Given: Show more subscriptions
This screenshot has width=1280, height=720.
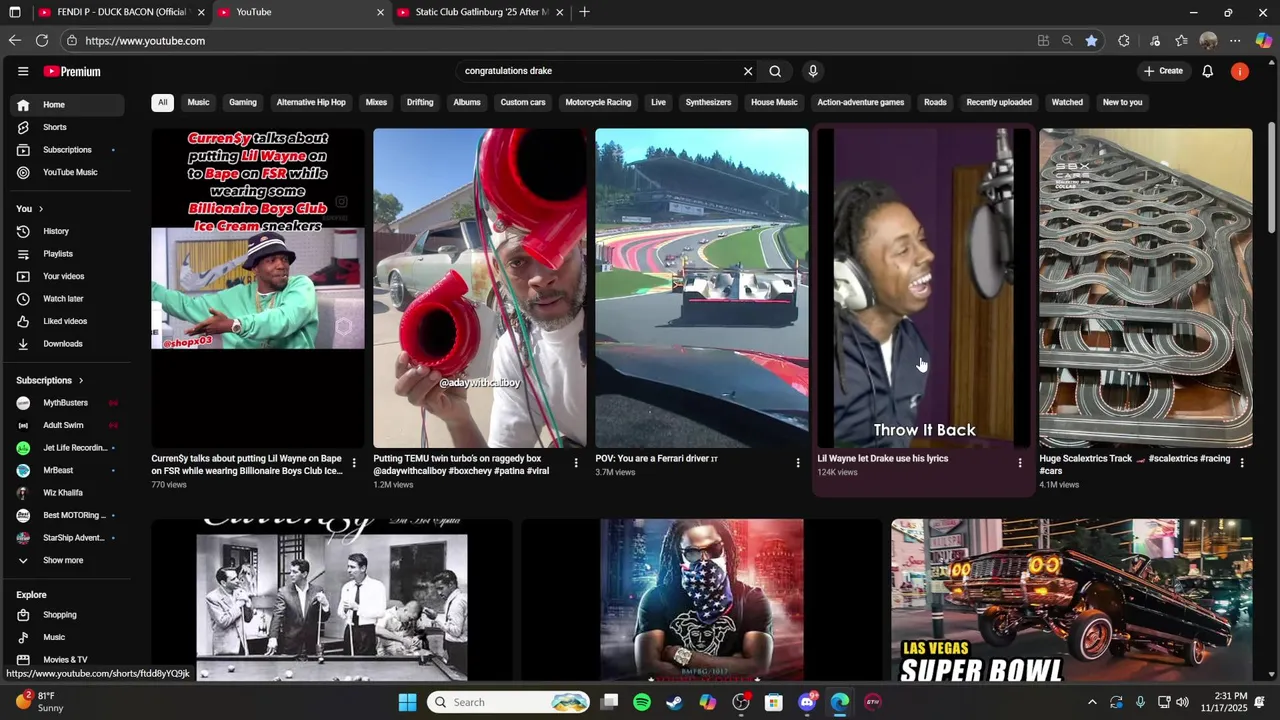Looking at the screenshot, I should (65, 560).
